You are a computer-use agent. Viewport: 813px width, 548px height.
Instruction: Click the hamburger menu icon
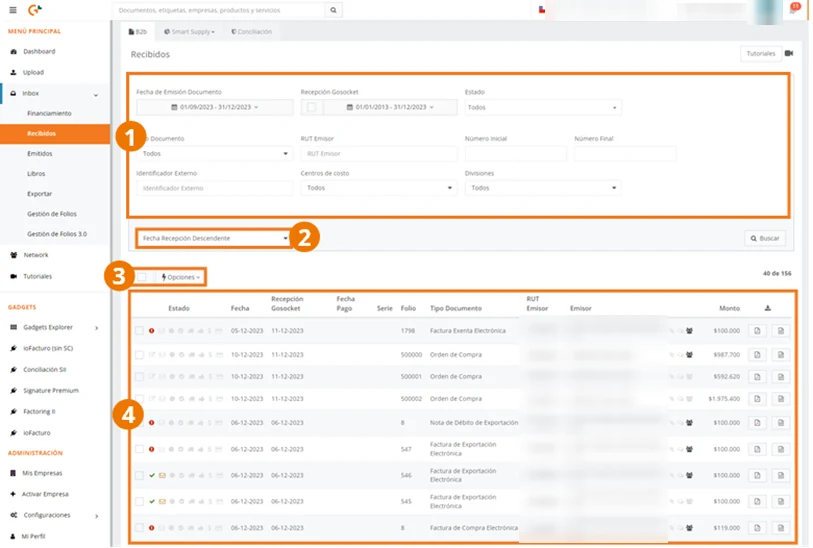13,10
